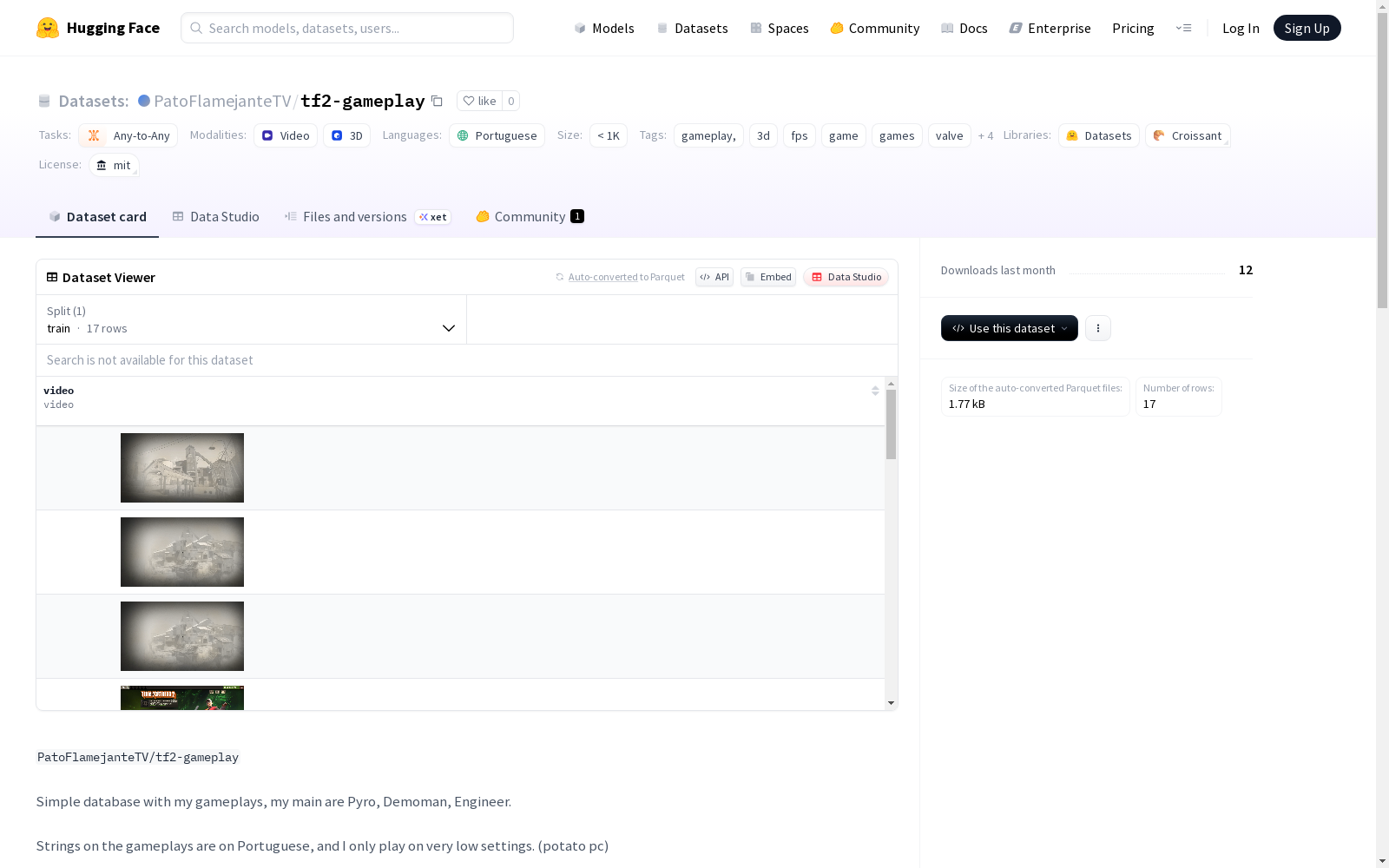This screenshot has height=868, width=1389.
Task: Click the fps tag
Action: tap(800, 135)
